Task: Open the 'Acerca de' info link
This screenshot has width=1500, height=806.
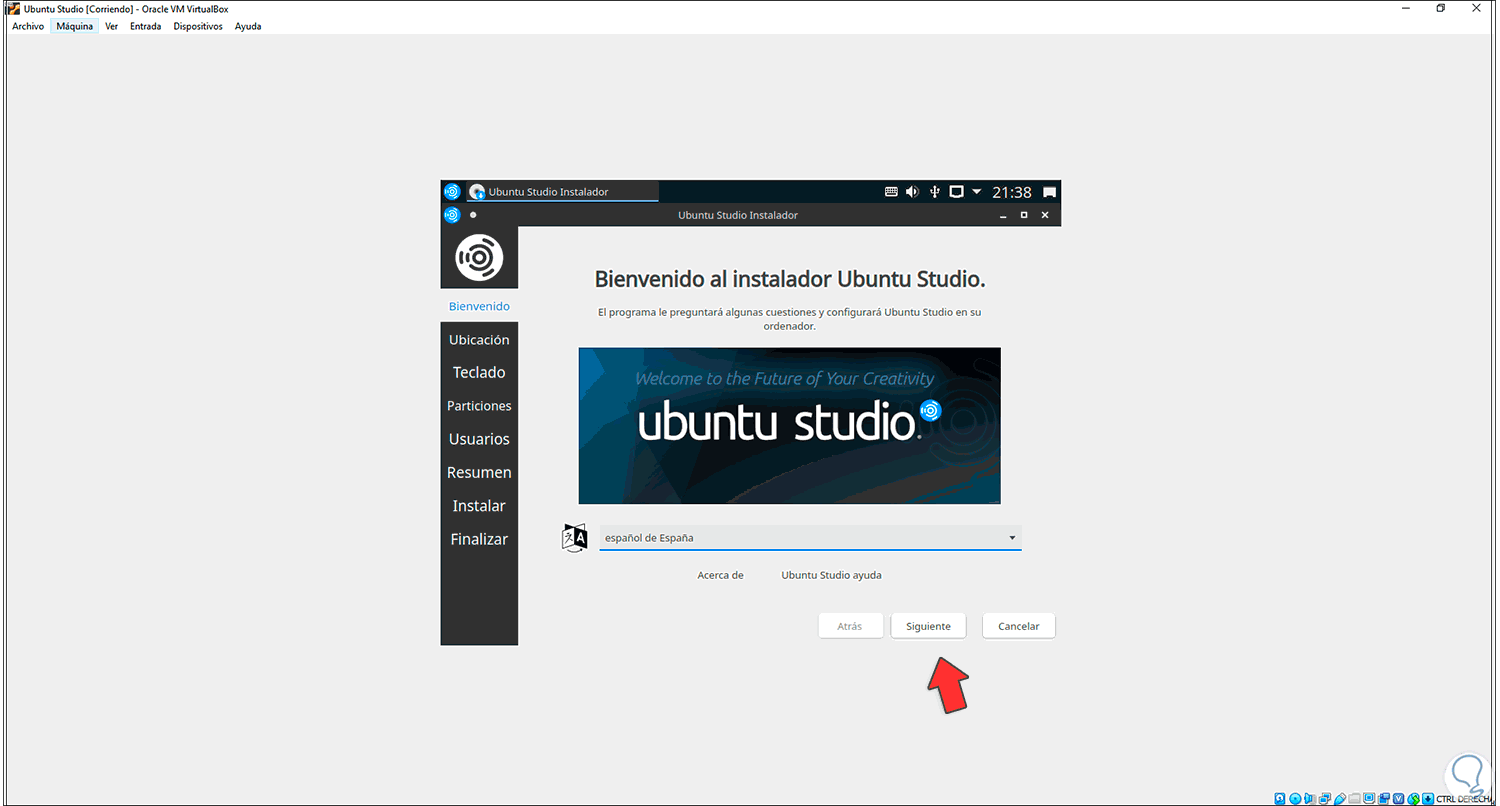Action: pyautogui.click(x=721, y=575)
